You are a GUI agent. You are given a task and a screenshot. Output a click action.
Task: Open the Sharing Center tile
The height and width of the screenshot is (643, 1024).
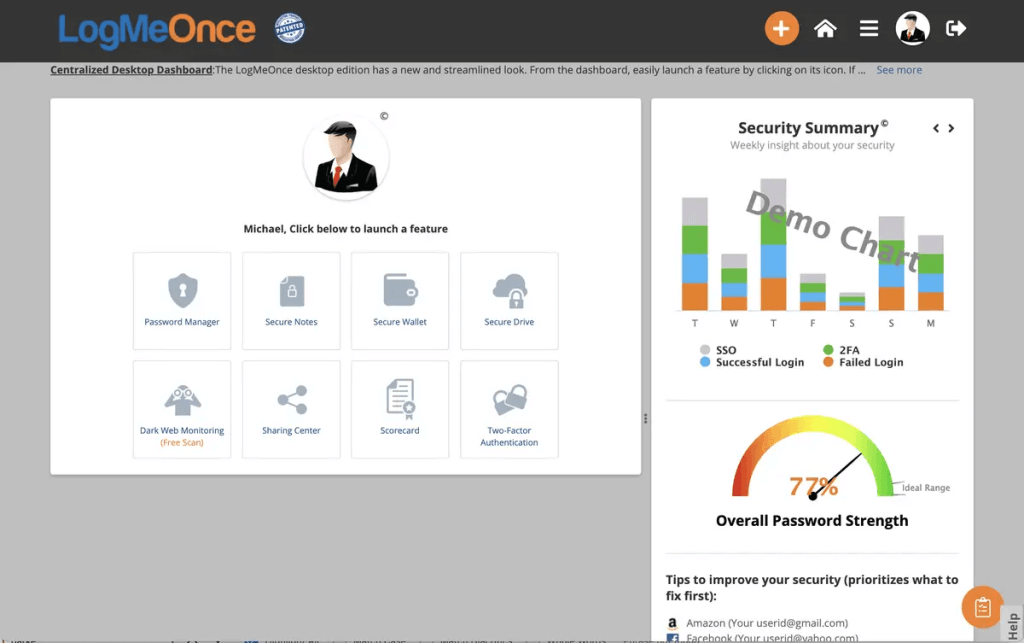pos(291,409)
